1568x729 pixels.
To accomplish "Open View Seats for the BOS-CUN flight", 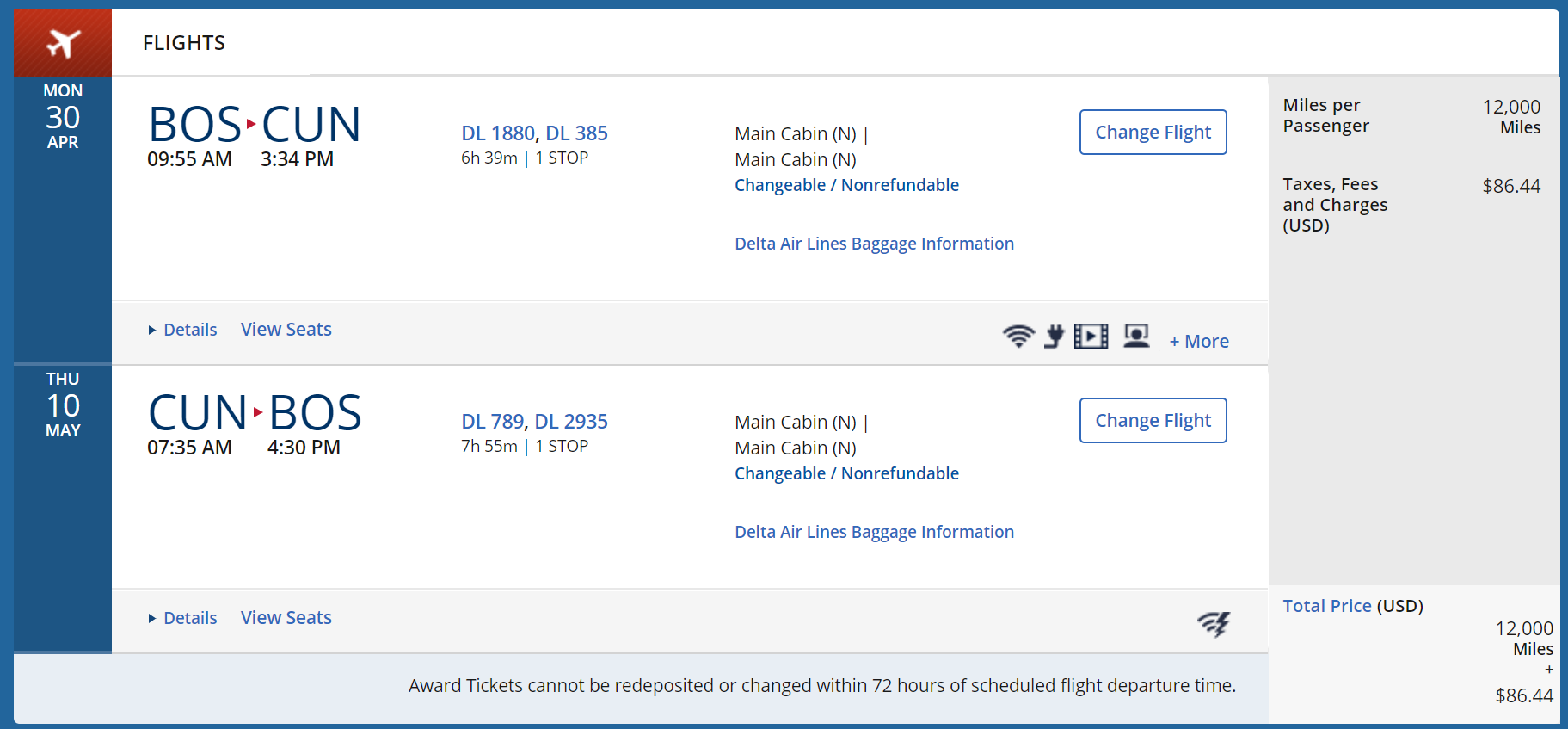I will (286, 330).
